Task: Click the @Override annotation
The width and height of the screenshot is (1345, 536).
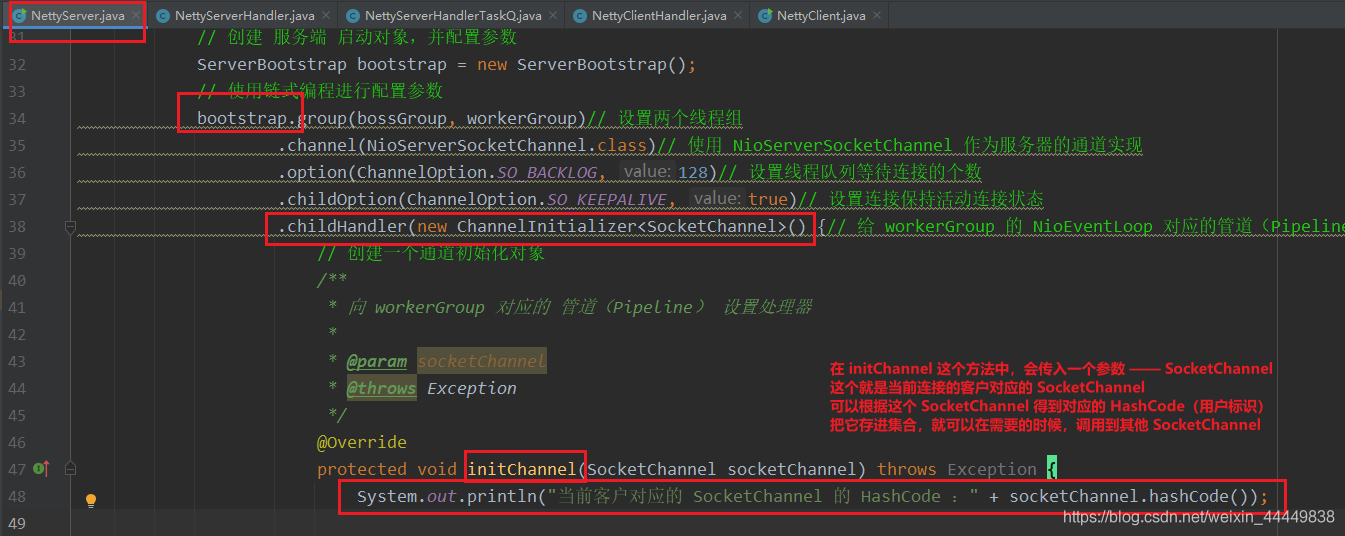Action: click(362, 443)
